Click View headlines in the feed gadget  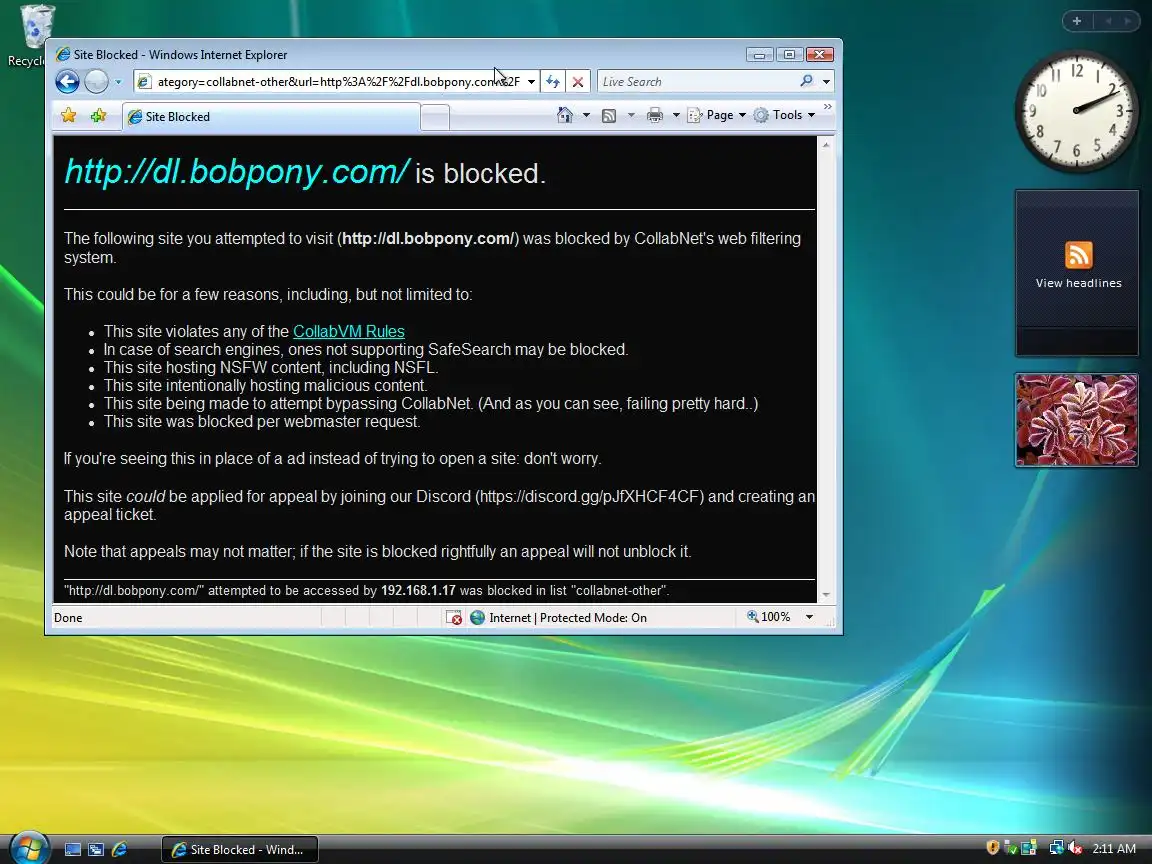click(x=1079, y=283)
